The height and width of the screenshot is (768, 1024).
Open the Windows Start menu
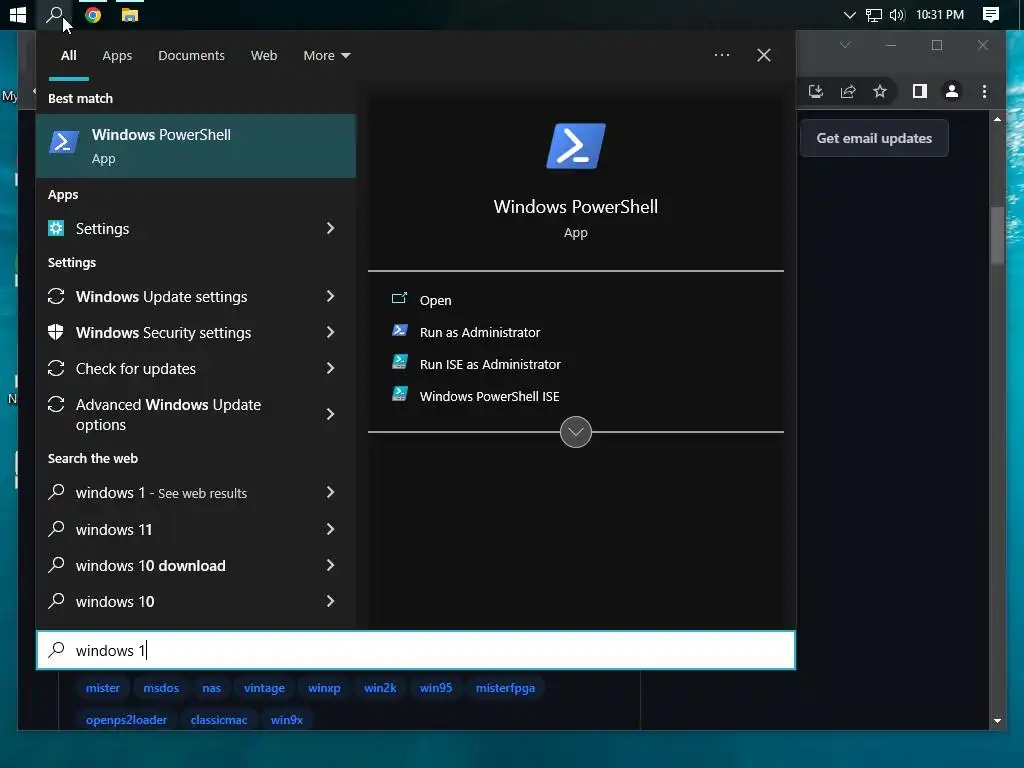[x=18, y=14]
